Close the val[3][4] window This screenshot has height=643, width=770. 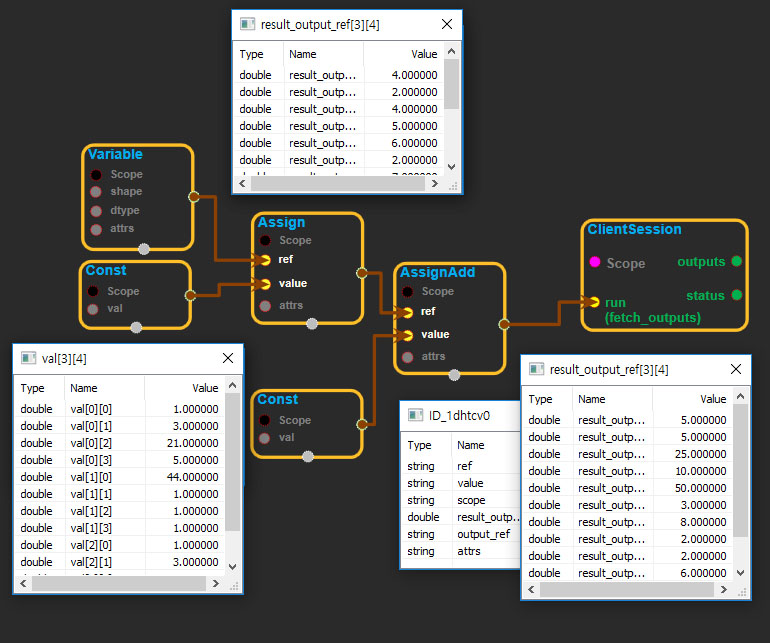tap(227, 358)
